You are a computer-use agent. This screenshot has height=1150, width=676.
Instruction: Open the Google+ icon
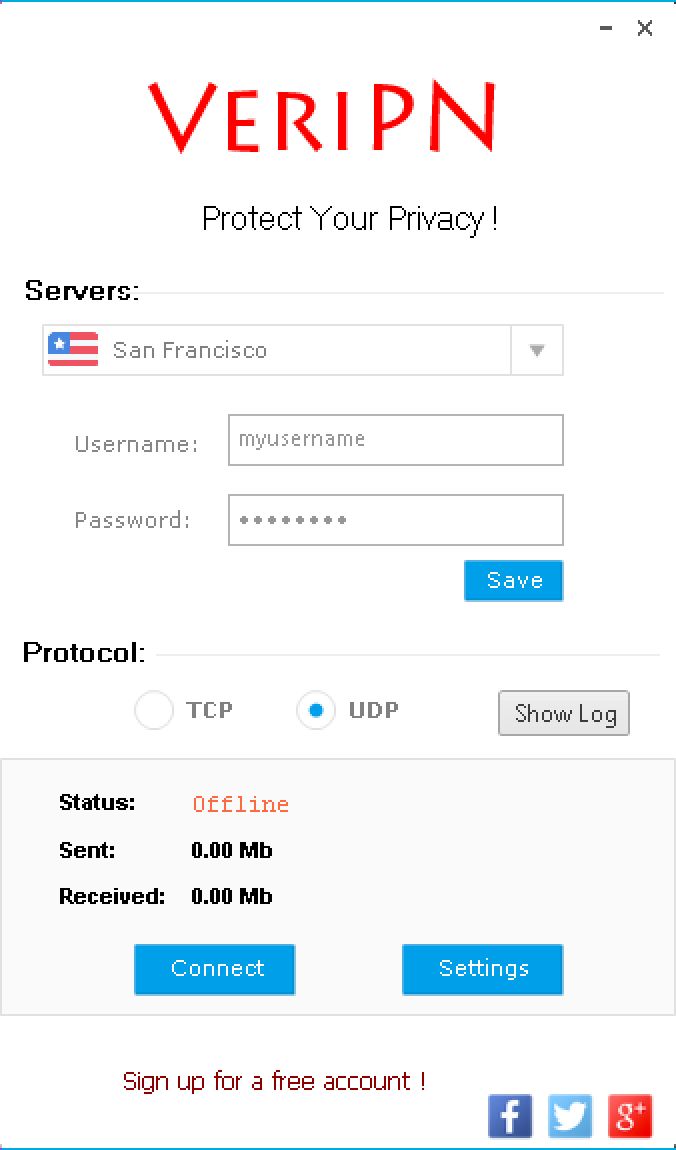630,1116
